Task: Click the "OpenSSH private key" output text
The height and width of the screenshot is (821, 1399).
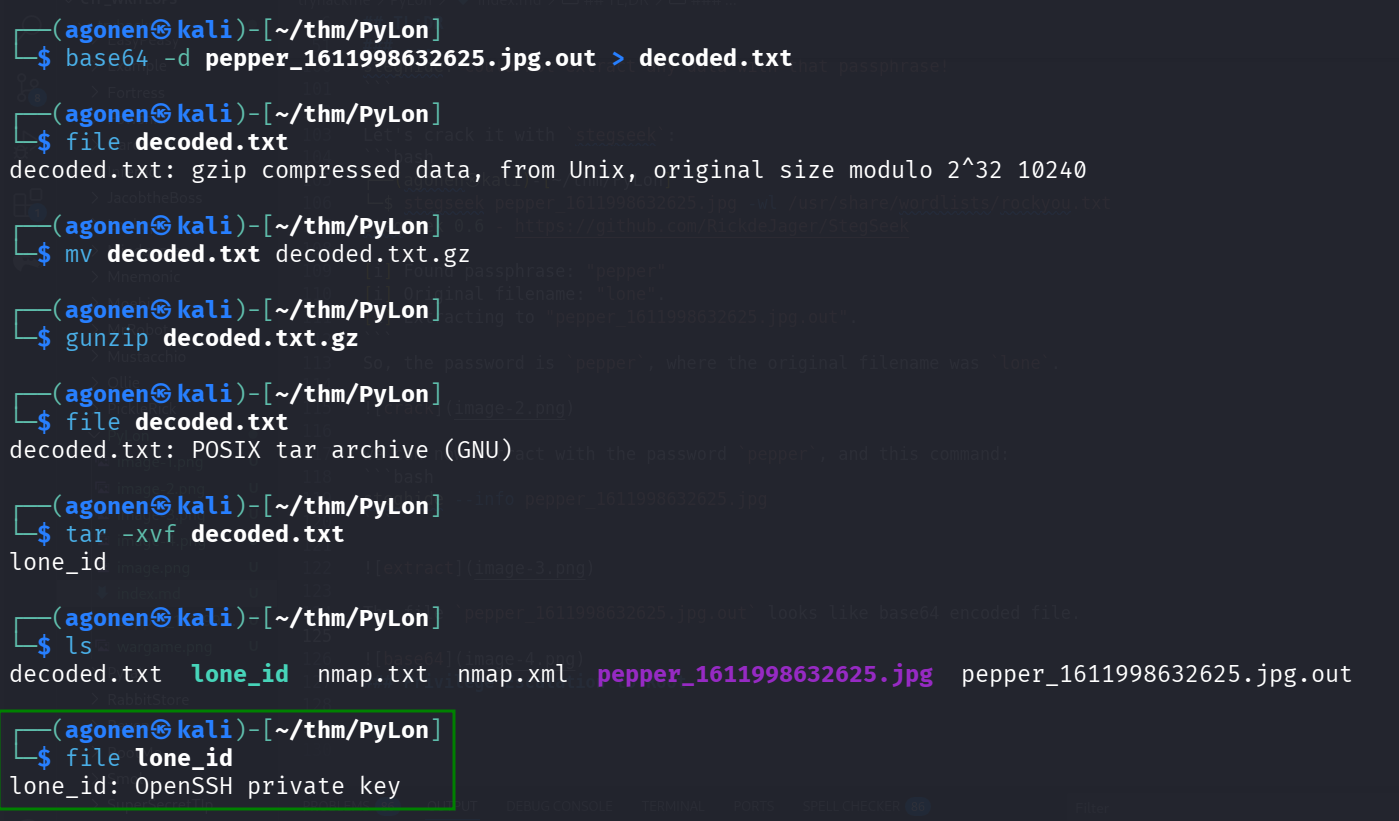Action: click(267, 786)
